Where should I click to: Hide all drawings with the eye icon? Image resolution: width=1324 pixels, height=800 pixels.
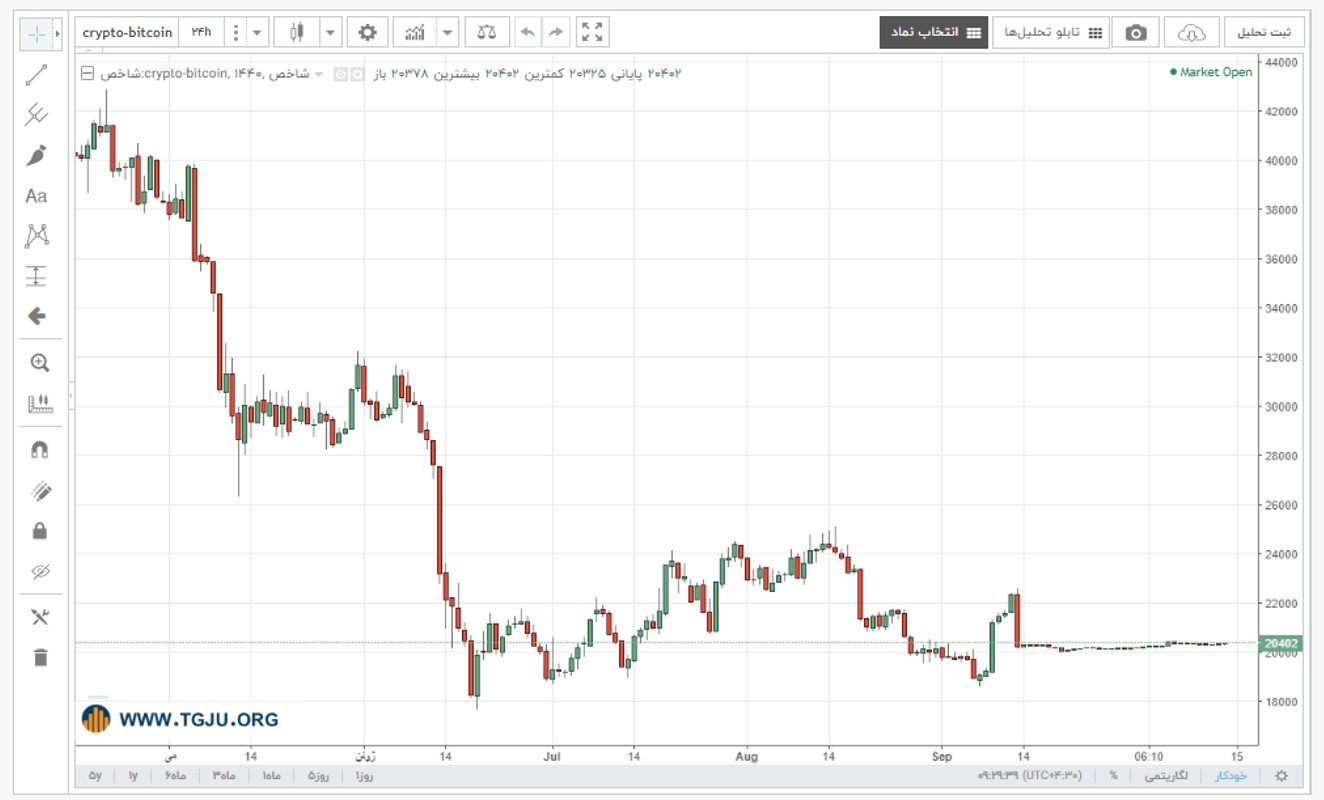click(40, 572)
